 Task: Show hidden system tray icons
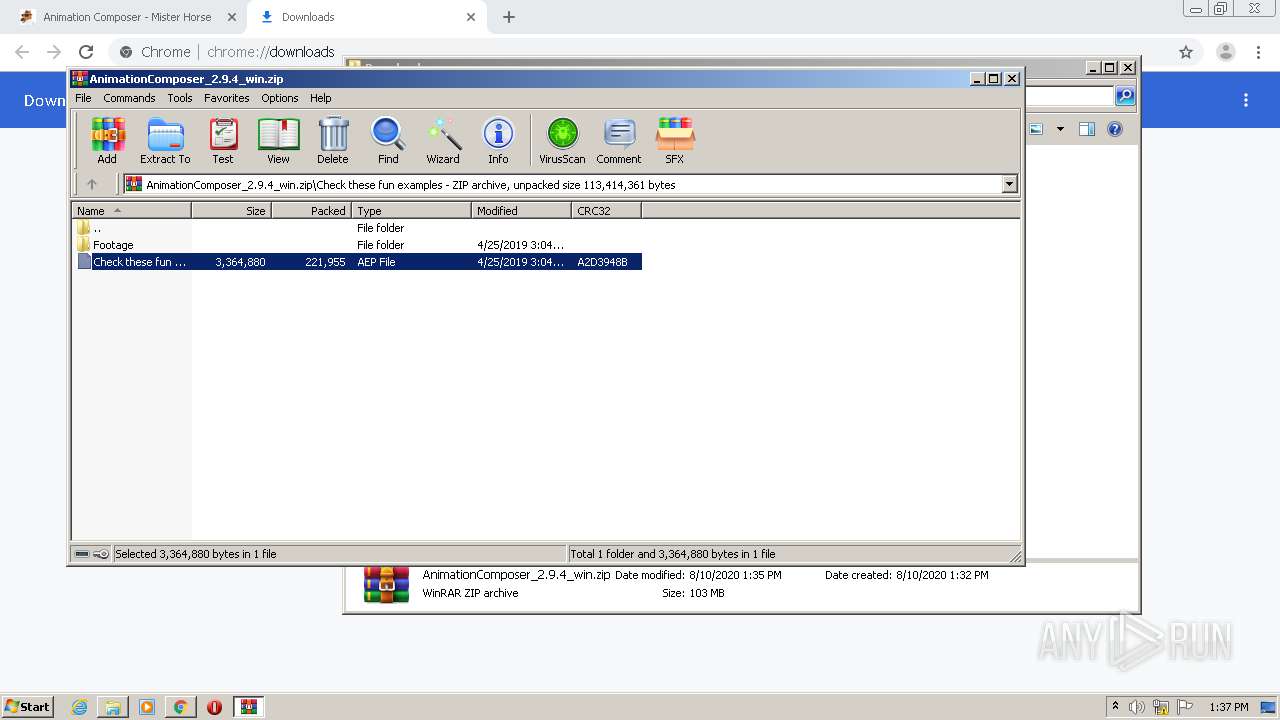click(1115, 706)
